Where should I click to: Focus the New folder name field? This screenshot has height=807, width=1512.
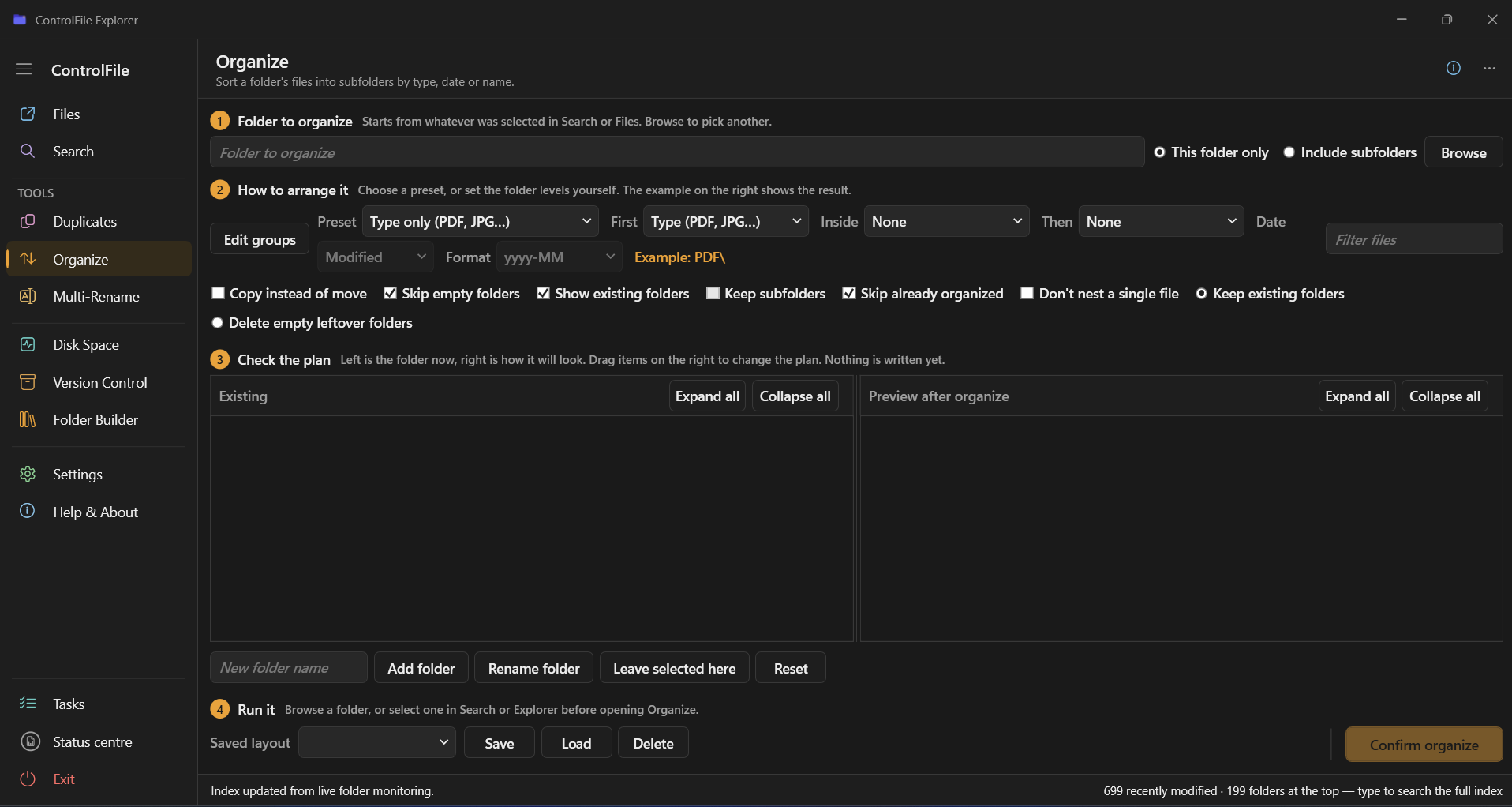[289, 668]
